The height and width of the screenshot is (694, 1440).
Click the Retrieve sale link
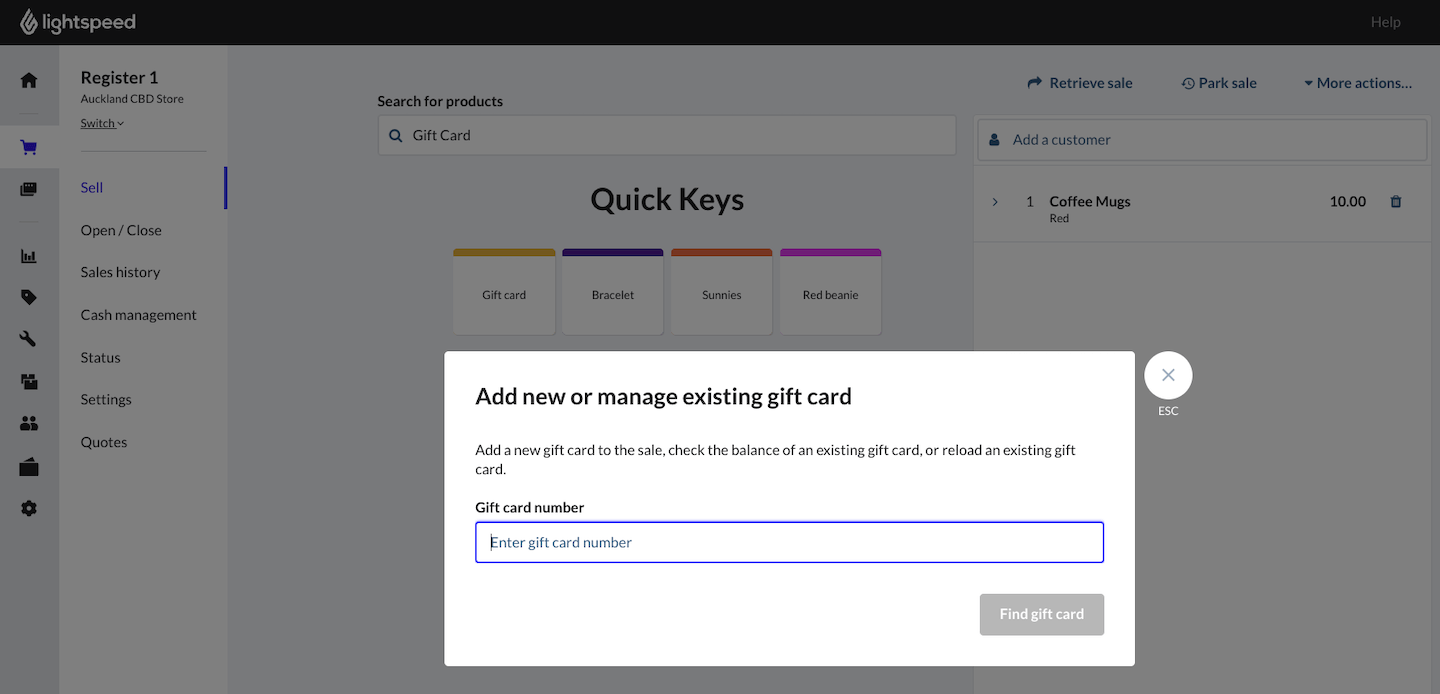[1080, 83]
